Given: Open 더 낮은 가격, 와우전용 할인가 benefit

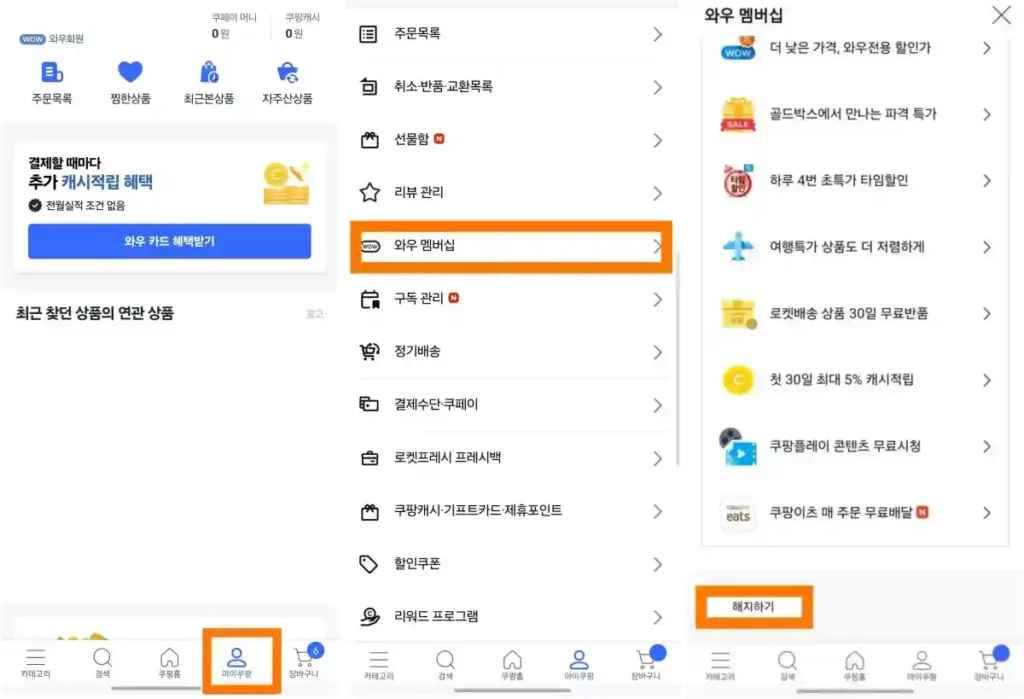Looking at the screenshot, I should (856, 48).
